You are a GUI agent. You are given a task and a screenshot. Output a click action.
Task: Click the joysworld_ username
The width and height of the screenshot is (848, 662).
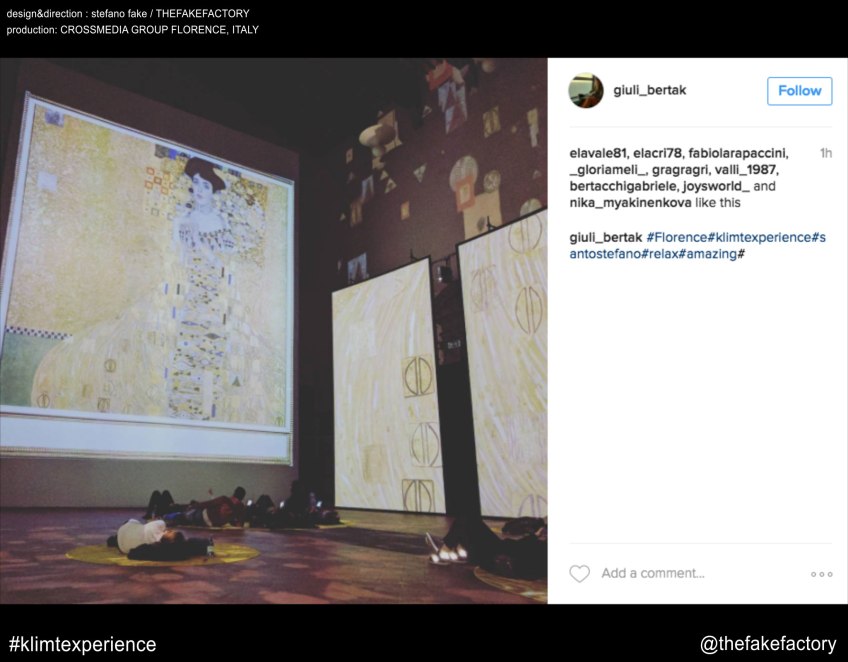point(714,187)
